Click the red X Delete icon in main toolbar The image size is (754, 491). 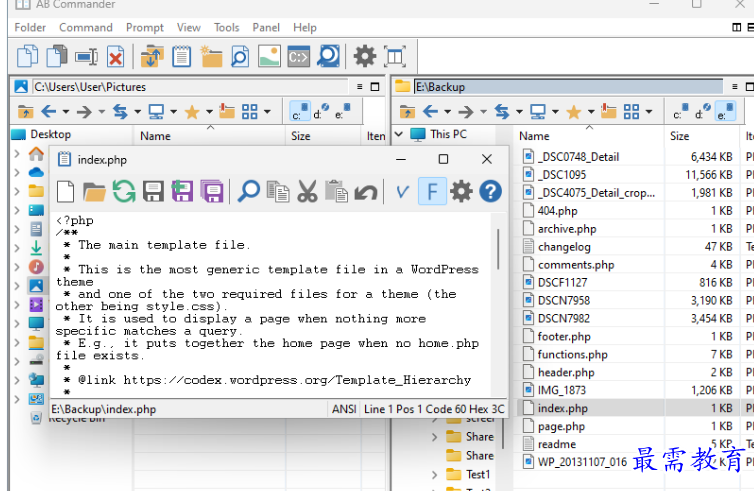(x=115, y=57)
